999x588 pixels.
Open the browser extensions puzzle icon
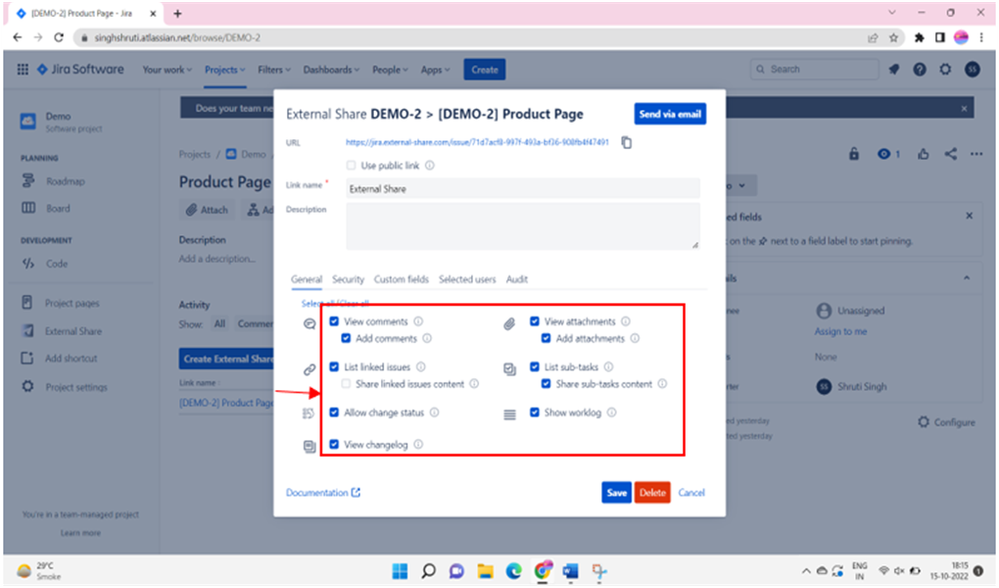(919, 38)
